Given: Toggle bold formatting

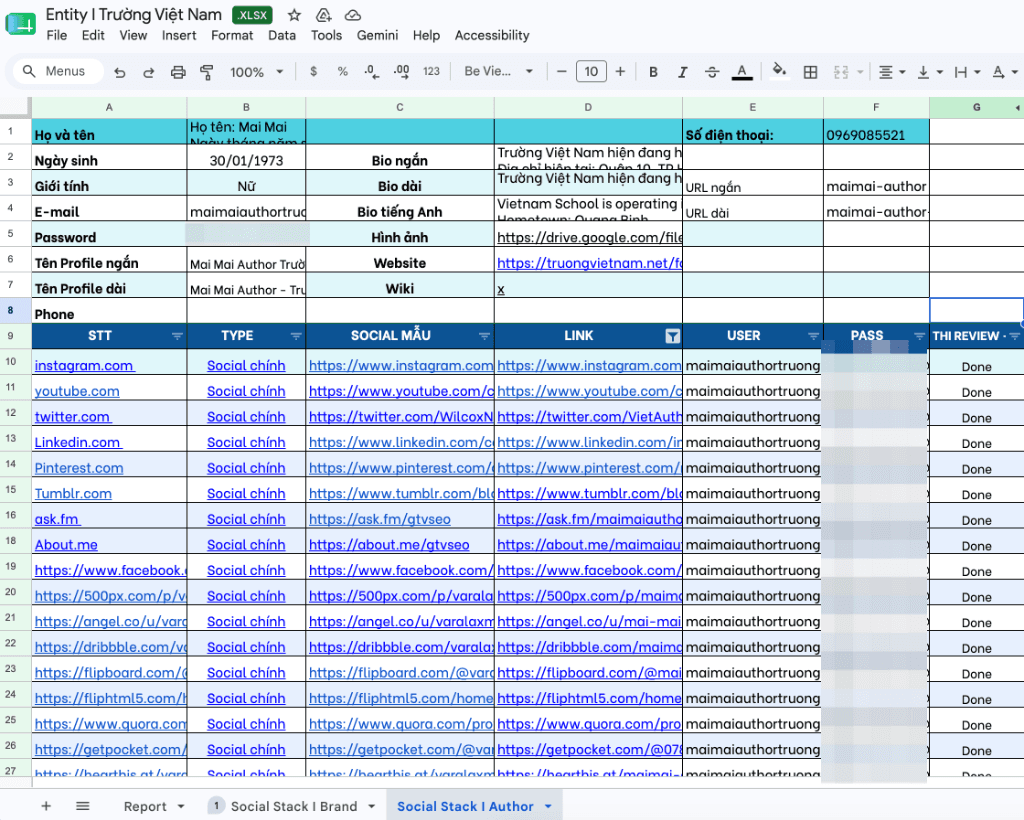Looking at the screenshot, I should 653,72.
